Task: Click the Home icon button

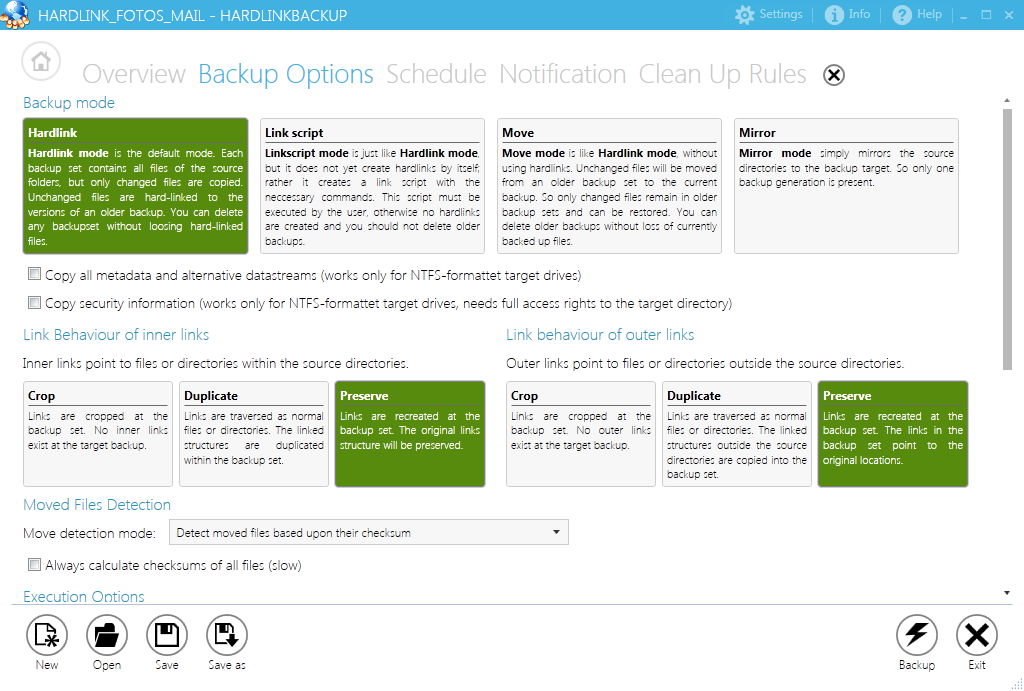Action: pyautogui.click(x=41, y=62)
